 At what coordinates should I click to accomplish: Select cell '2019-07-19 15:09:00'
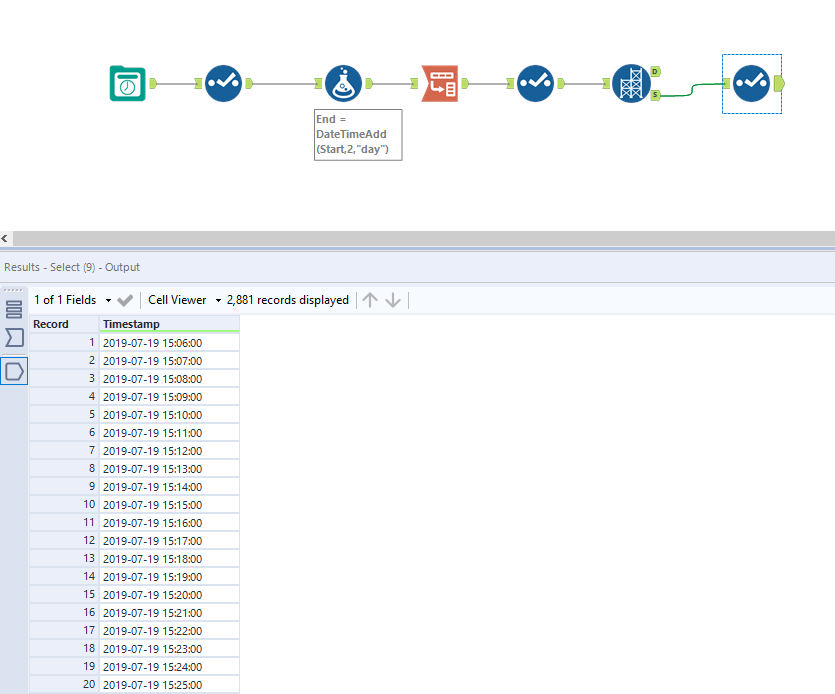169,397
